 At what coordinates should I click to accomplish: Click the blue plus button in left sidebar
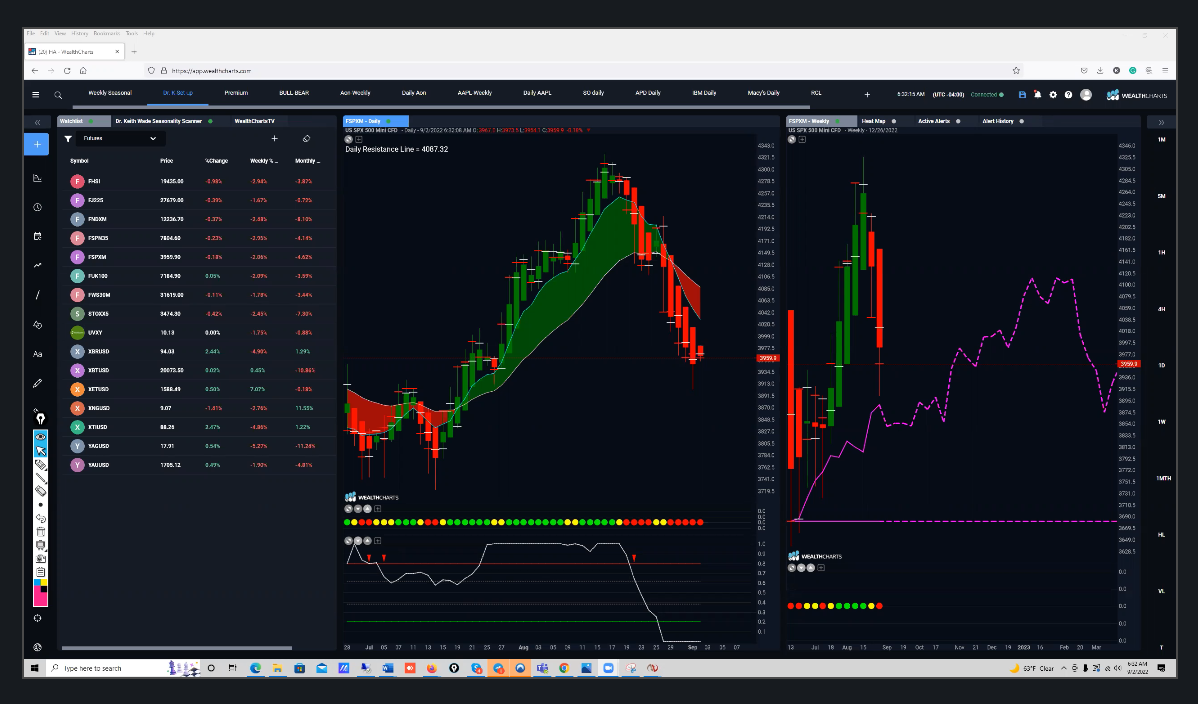[x=37, y=144]
